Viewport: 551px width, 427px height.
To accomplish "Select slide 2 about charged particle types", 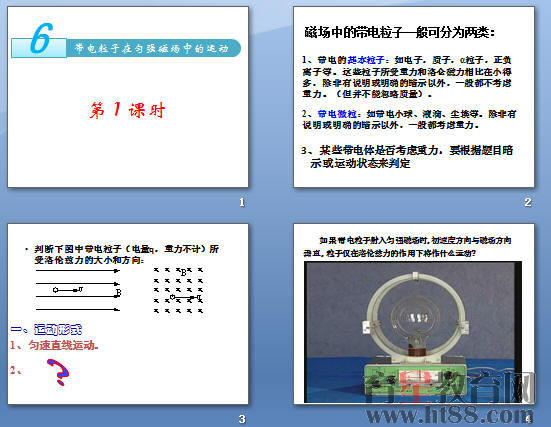I will coord(414,97).
